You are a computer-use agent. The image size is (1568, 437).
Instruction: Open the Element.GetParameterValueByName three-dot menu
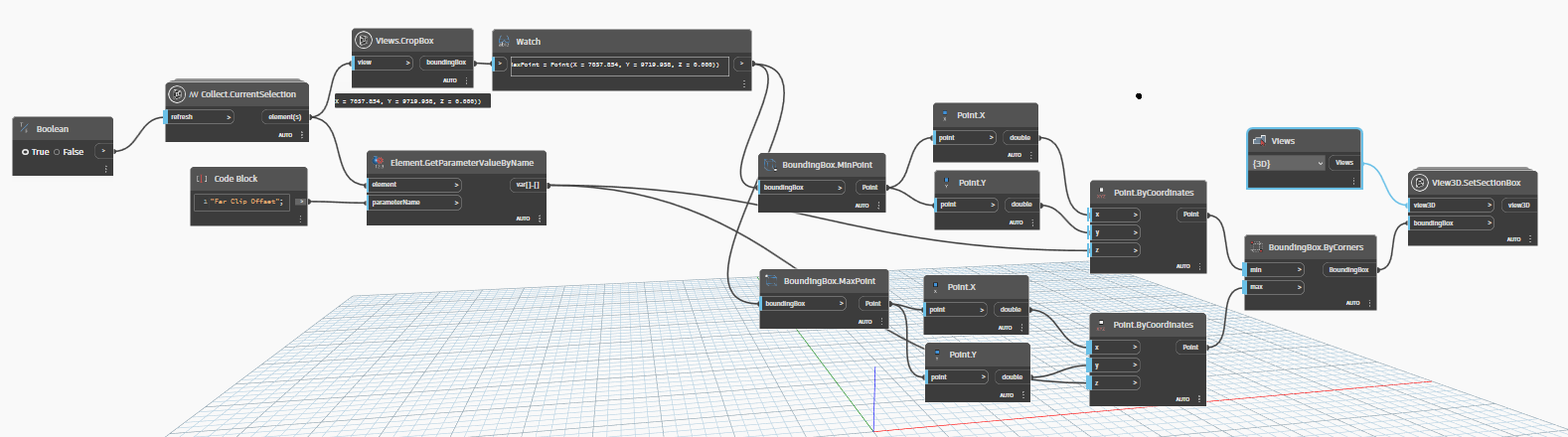[x=539, y=218]
